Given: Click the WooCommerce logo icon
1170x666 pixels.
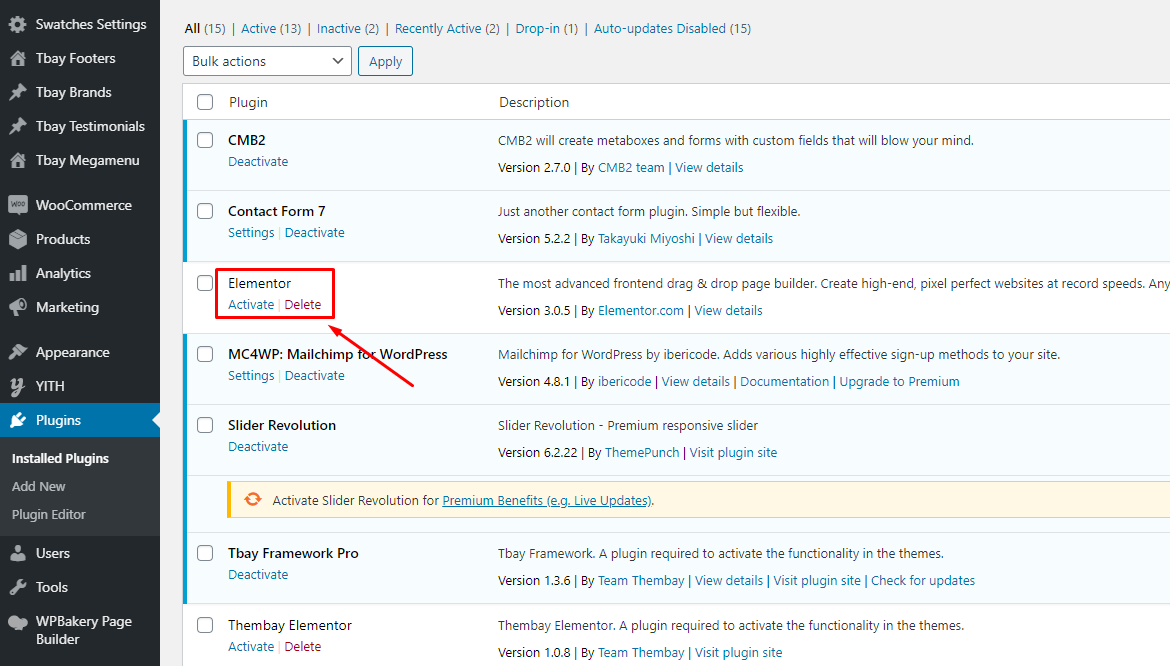Looking at the screenshot, I should 18,205.
